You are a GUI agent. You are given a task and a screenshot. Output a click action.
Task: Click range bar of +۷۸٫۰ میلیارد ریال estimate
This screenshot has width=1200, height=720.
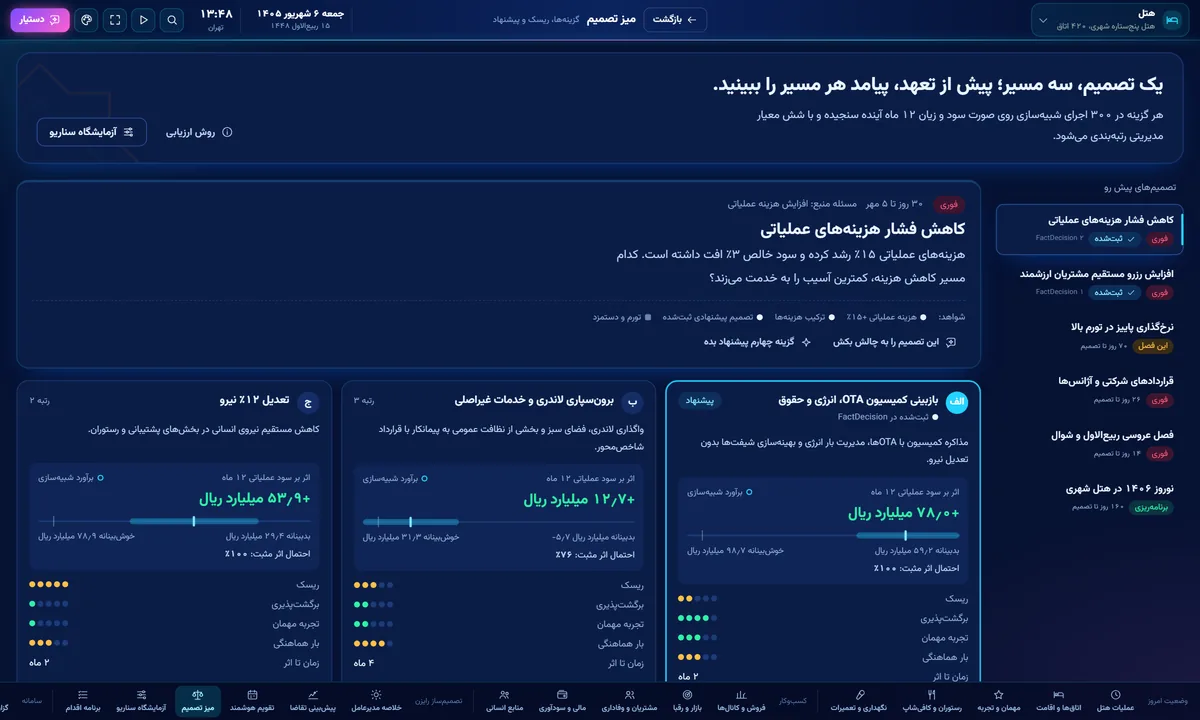[824, 535]
